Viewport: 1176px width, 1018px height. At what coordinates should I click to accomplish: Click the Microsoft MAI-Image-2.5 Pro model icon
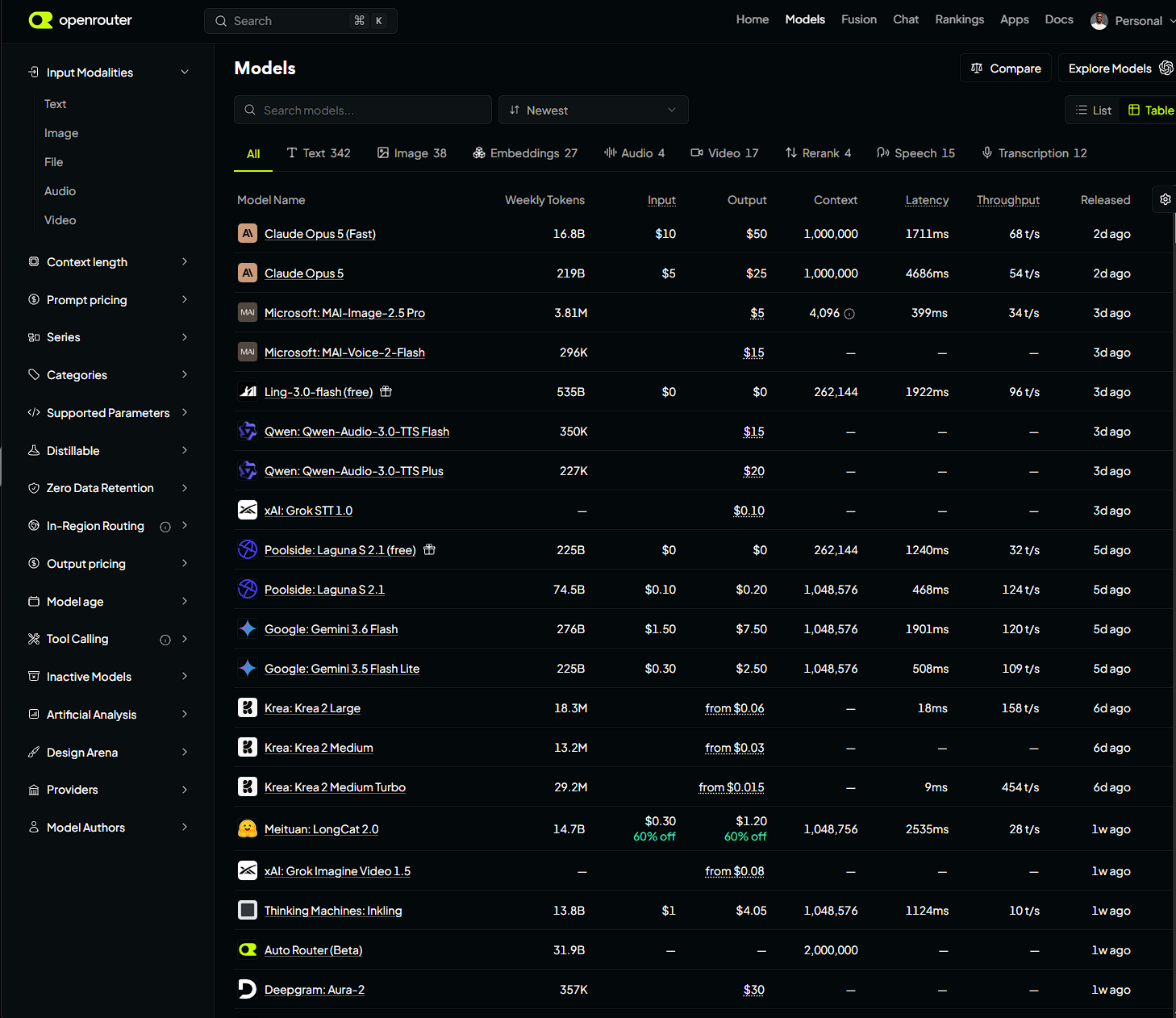coord(248,312)
